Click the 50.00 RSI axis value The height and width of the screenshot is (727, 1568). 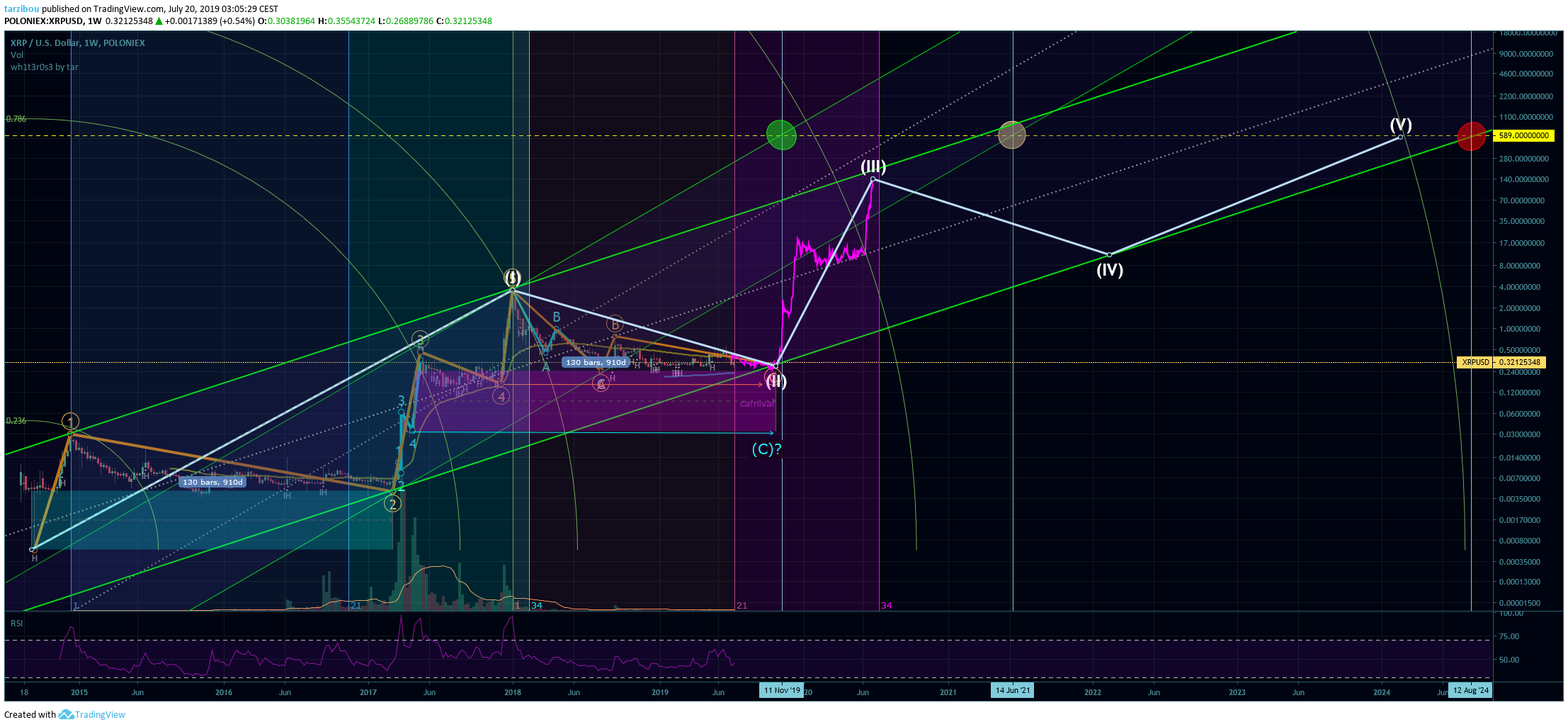click(x=1509, y=660)
